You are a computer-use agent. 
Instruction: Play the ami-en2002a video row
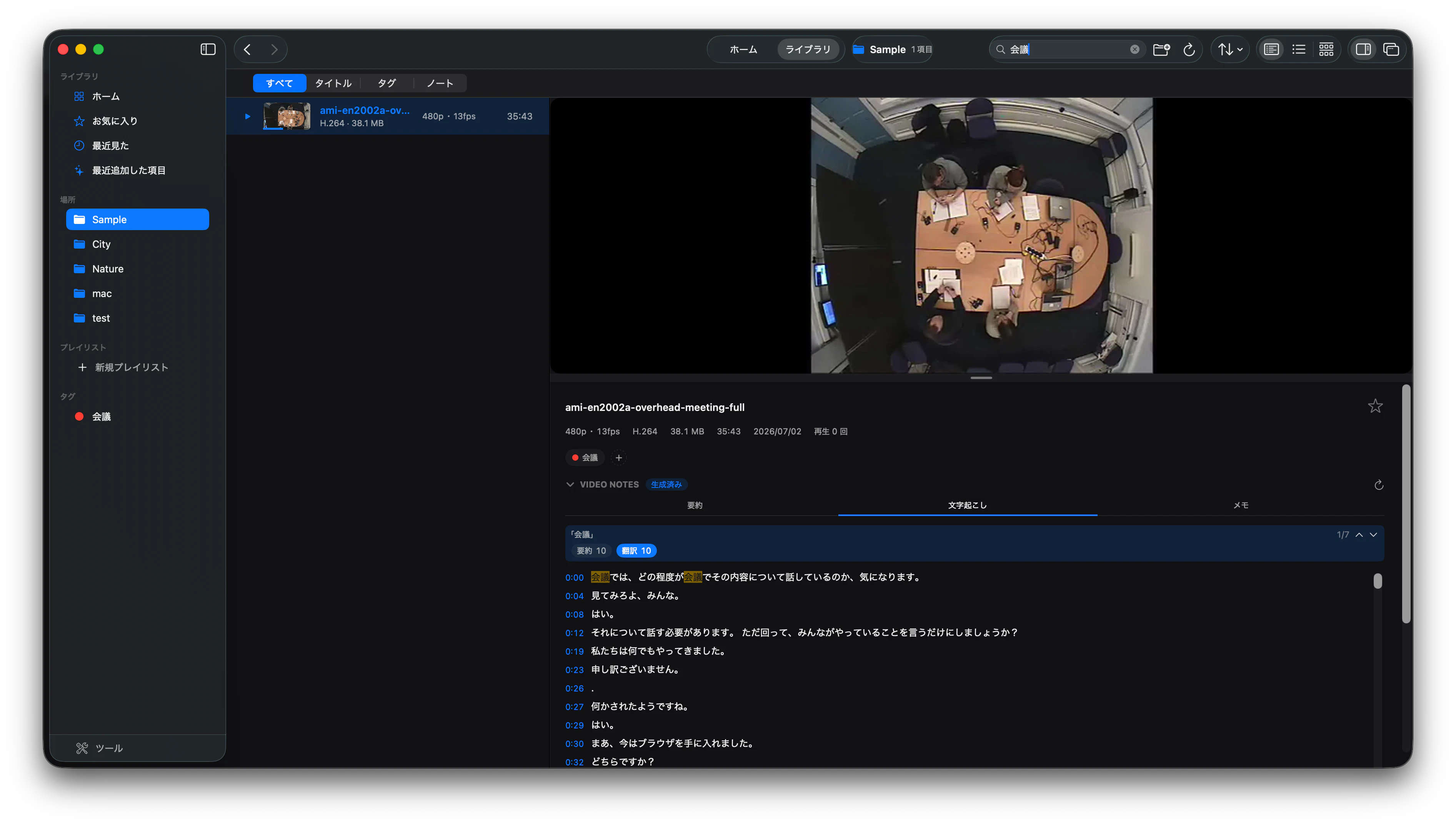tap(248, 116)
